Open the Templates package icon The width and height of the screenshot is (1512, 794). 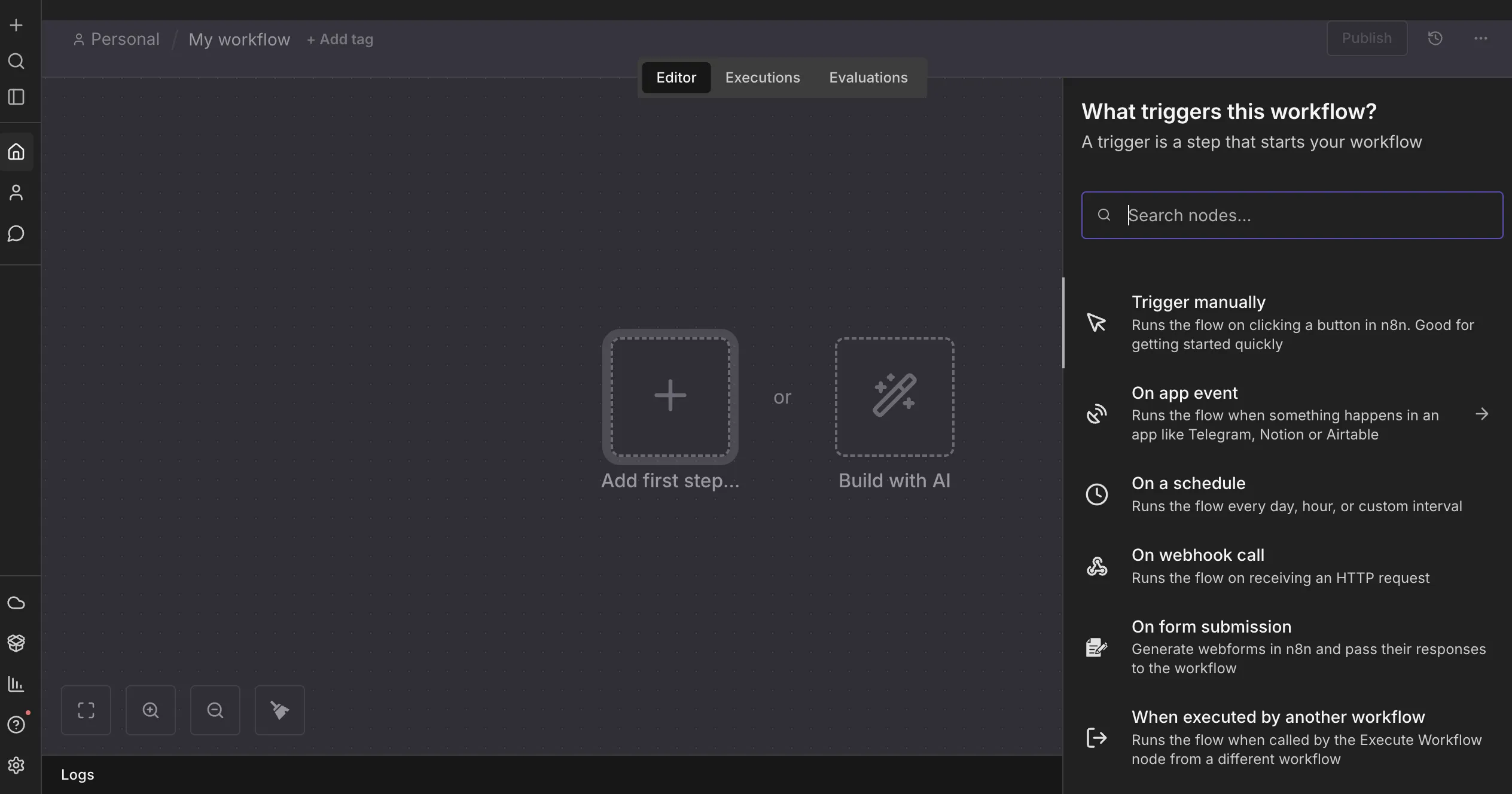coord(16,643)
